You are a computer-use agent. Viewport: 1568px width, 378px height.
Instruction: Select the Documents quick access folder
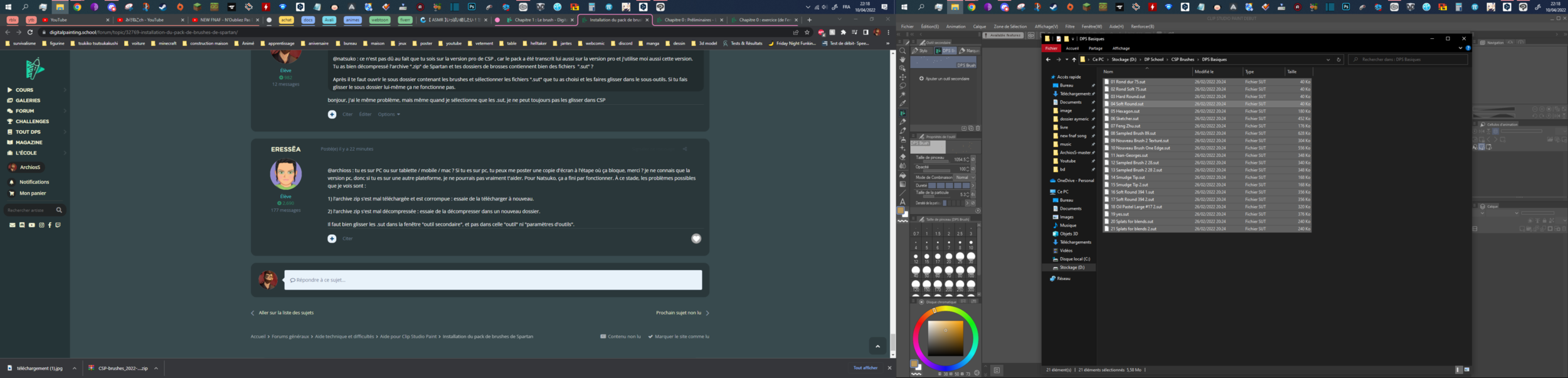[x=1071, y=102]
